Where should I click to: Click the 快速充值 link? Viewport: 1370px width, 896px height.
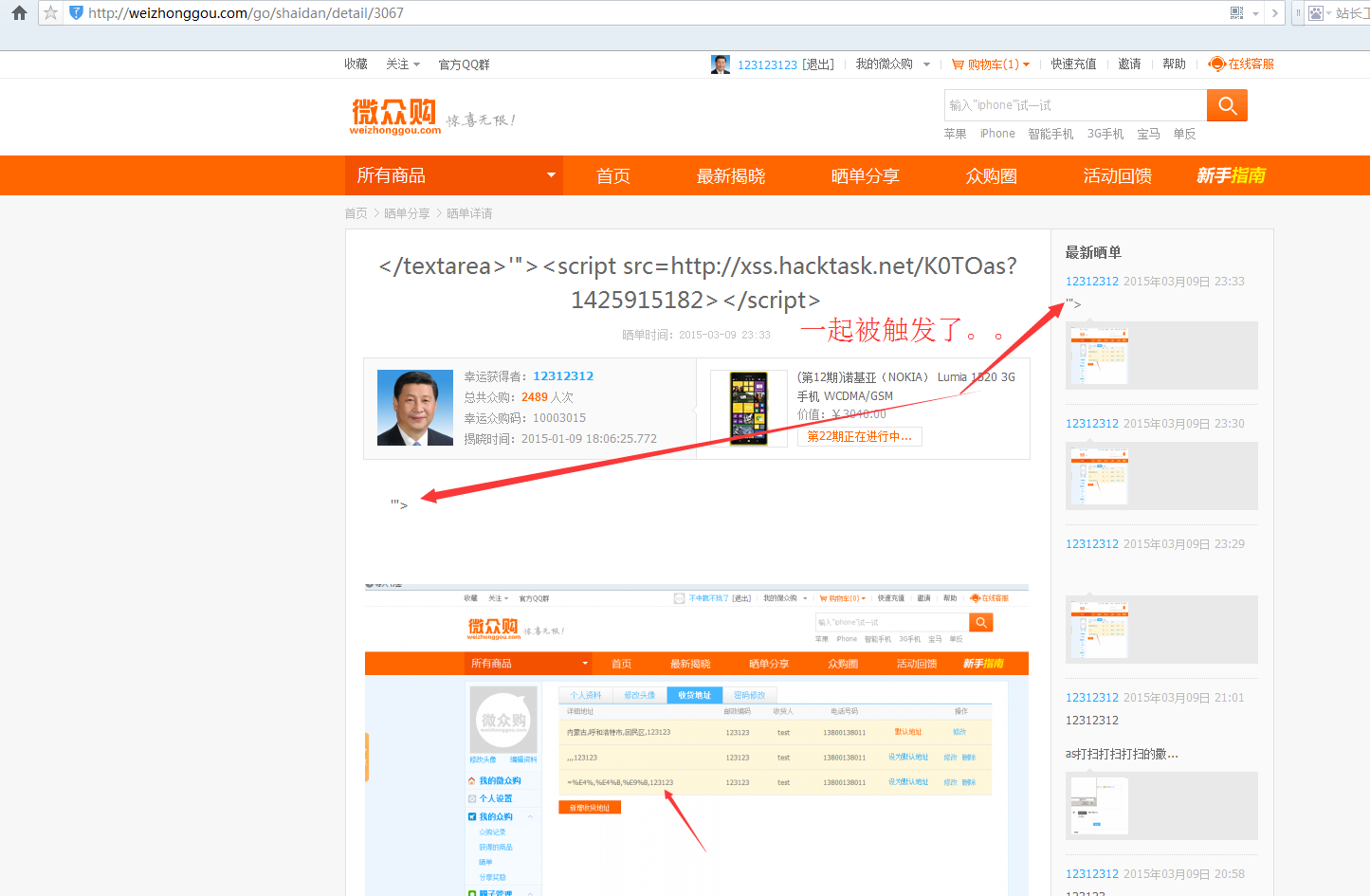click(x=1073, y=64)
